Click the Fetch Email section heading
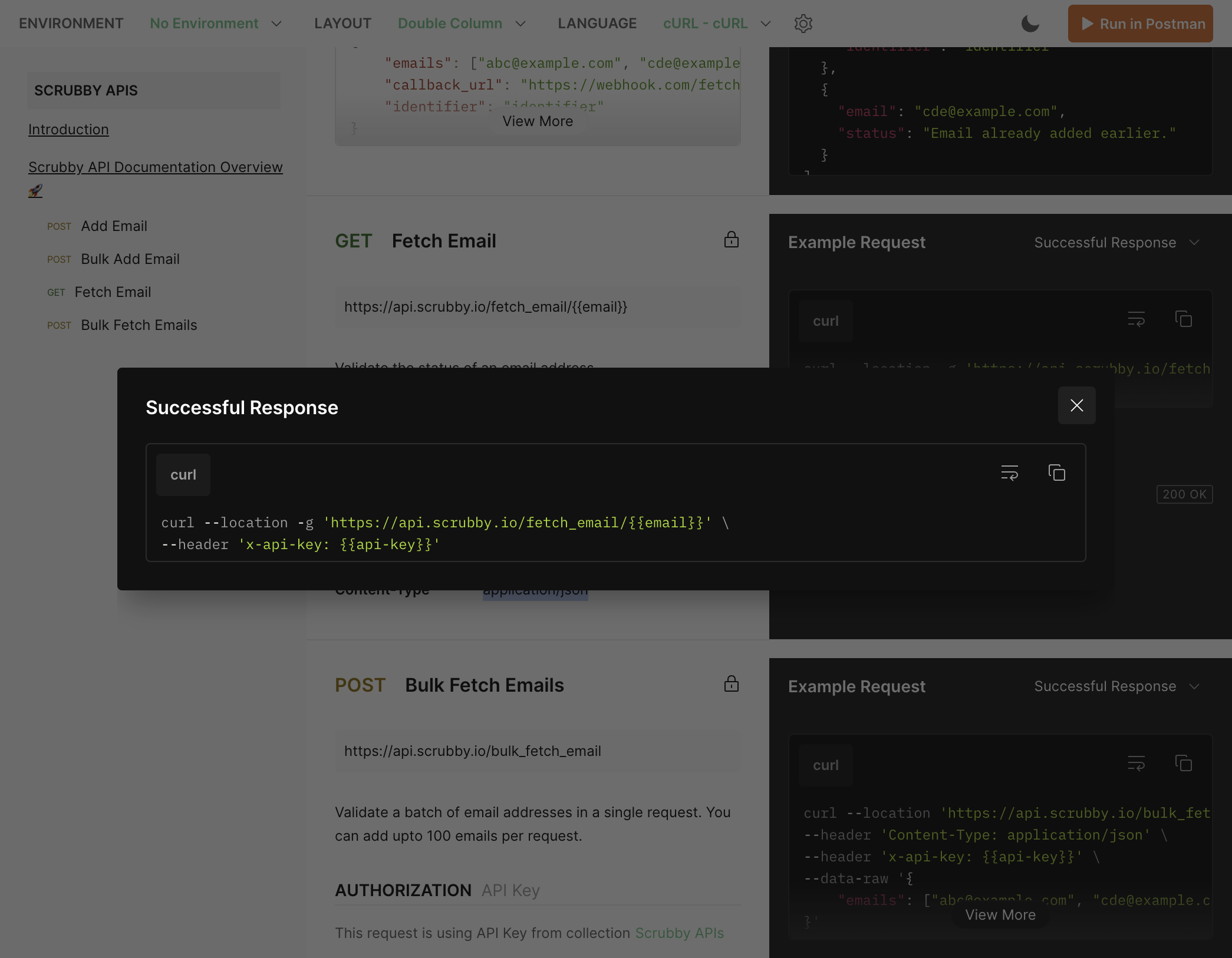The width and height of the screenshot is (1232, 958). pos(444,241)
